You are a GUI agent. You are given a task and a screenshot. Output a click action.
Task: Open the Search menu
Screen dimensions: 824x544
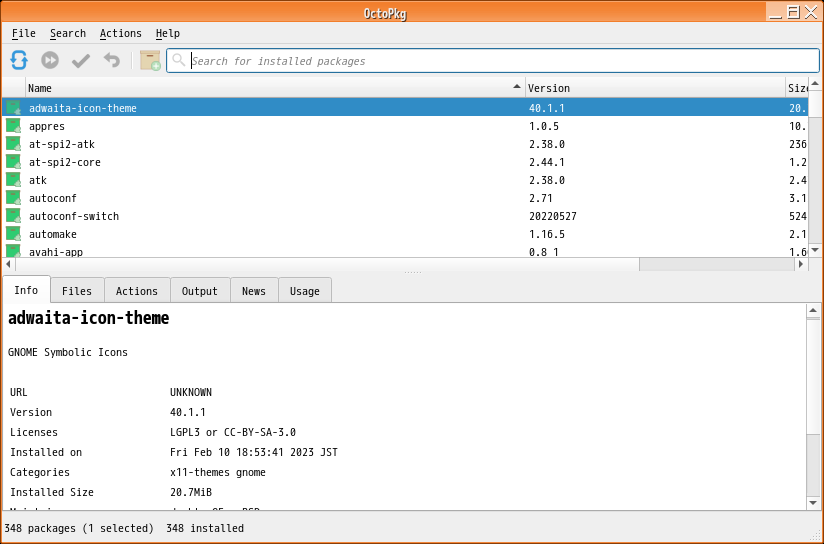point(68,33)
